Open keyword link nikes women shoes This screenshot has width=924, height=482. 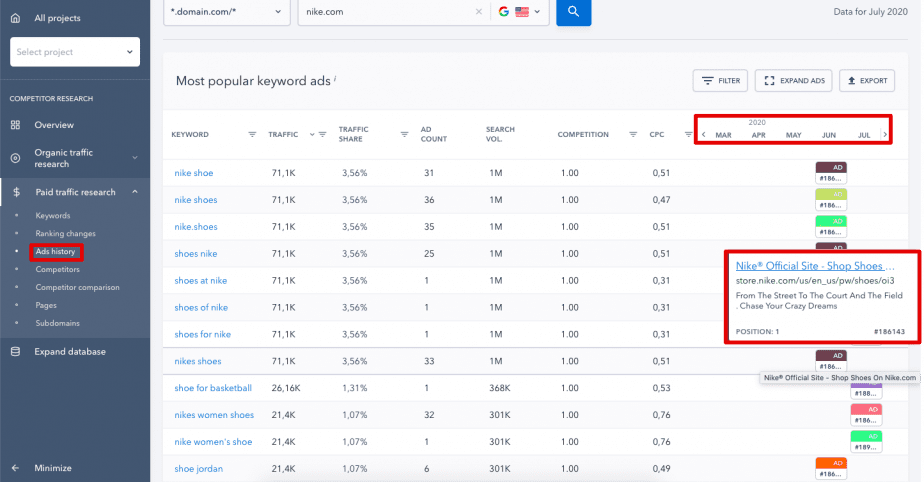click(x=214, y=415)
